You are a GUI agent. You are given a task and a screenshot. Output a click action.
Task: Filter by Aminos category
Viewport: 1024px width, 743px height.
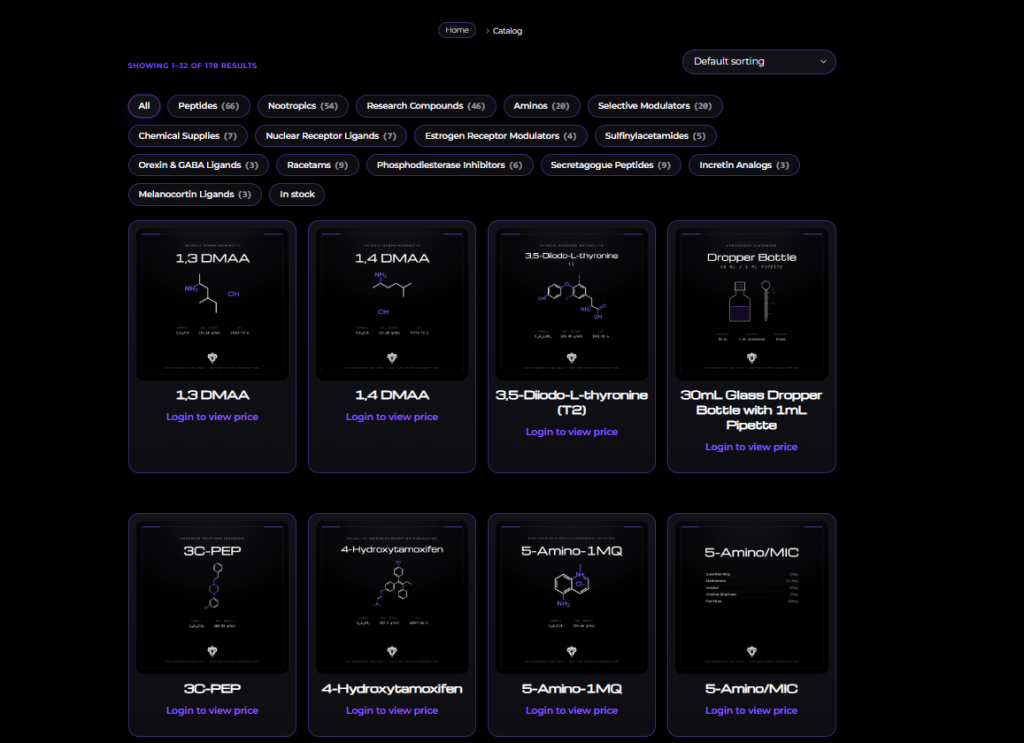pos(541,106)
